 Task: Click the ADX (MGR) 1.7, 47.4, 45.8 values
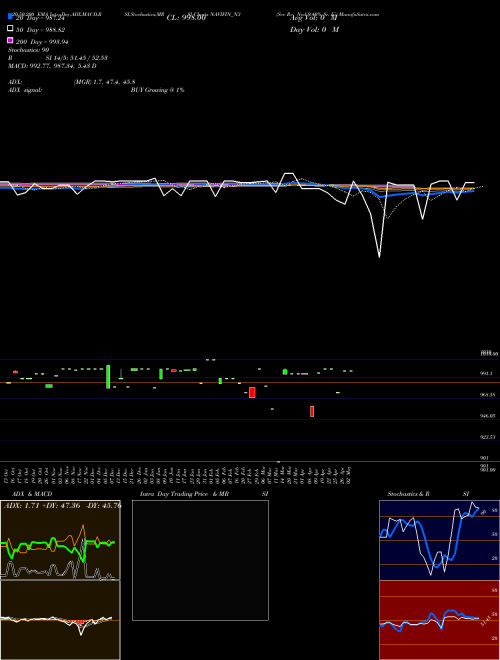tap(104, 82)
